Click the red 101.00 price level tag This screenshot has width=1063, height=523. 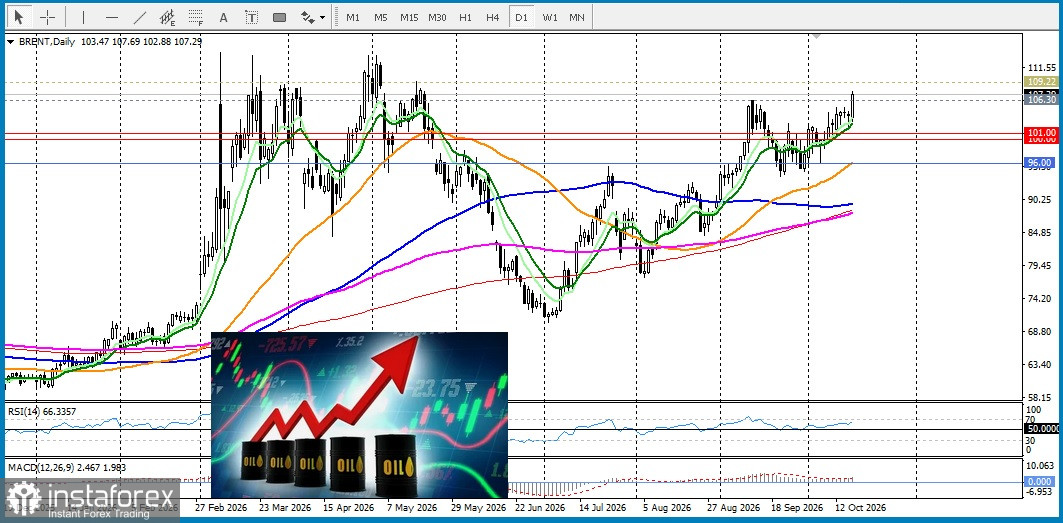[x=1041, y=132]
